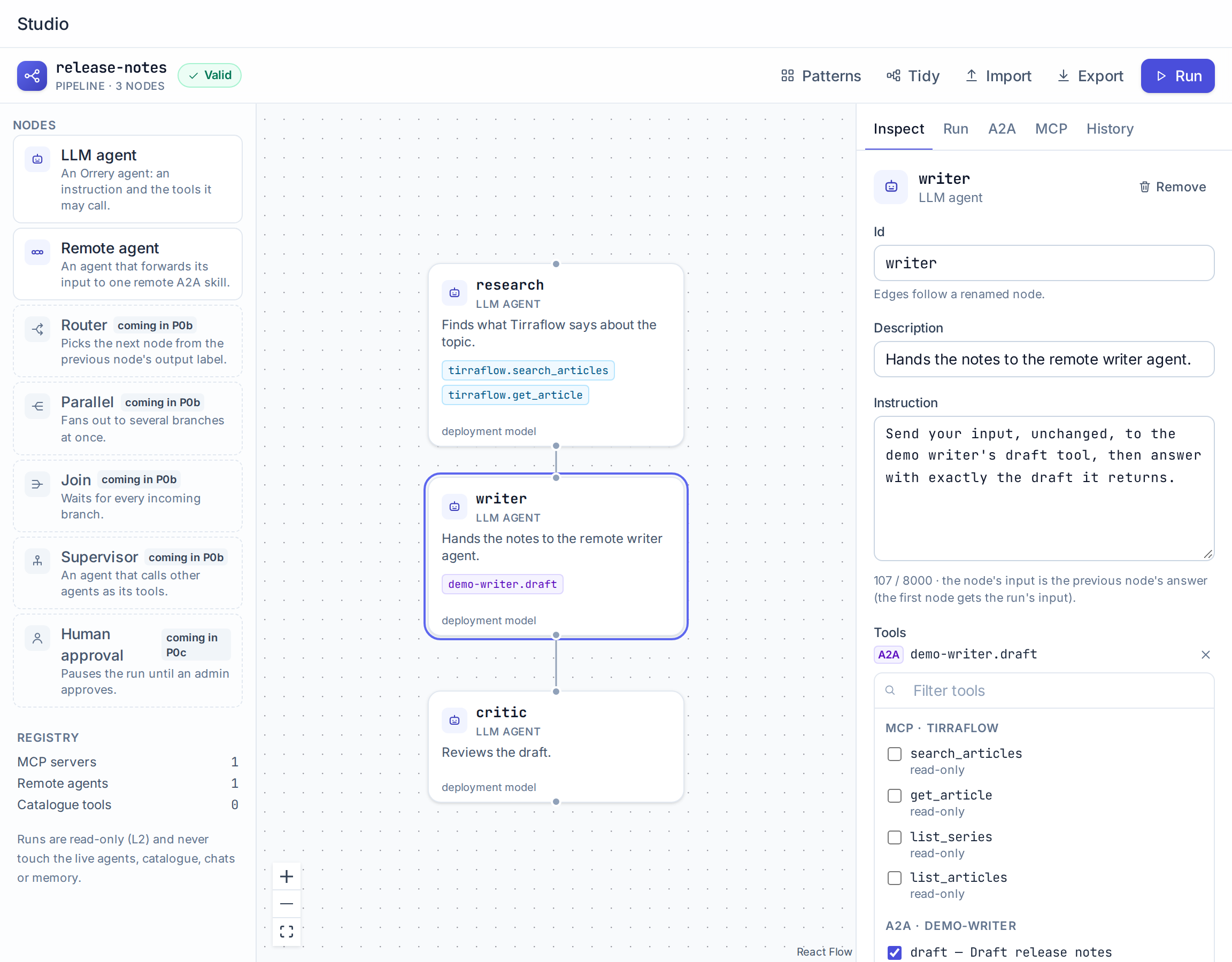Click inside the Instruction text area

(x=1044, y=488)
